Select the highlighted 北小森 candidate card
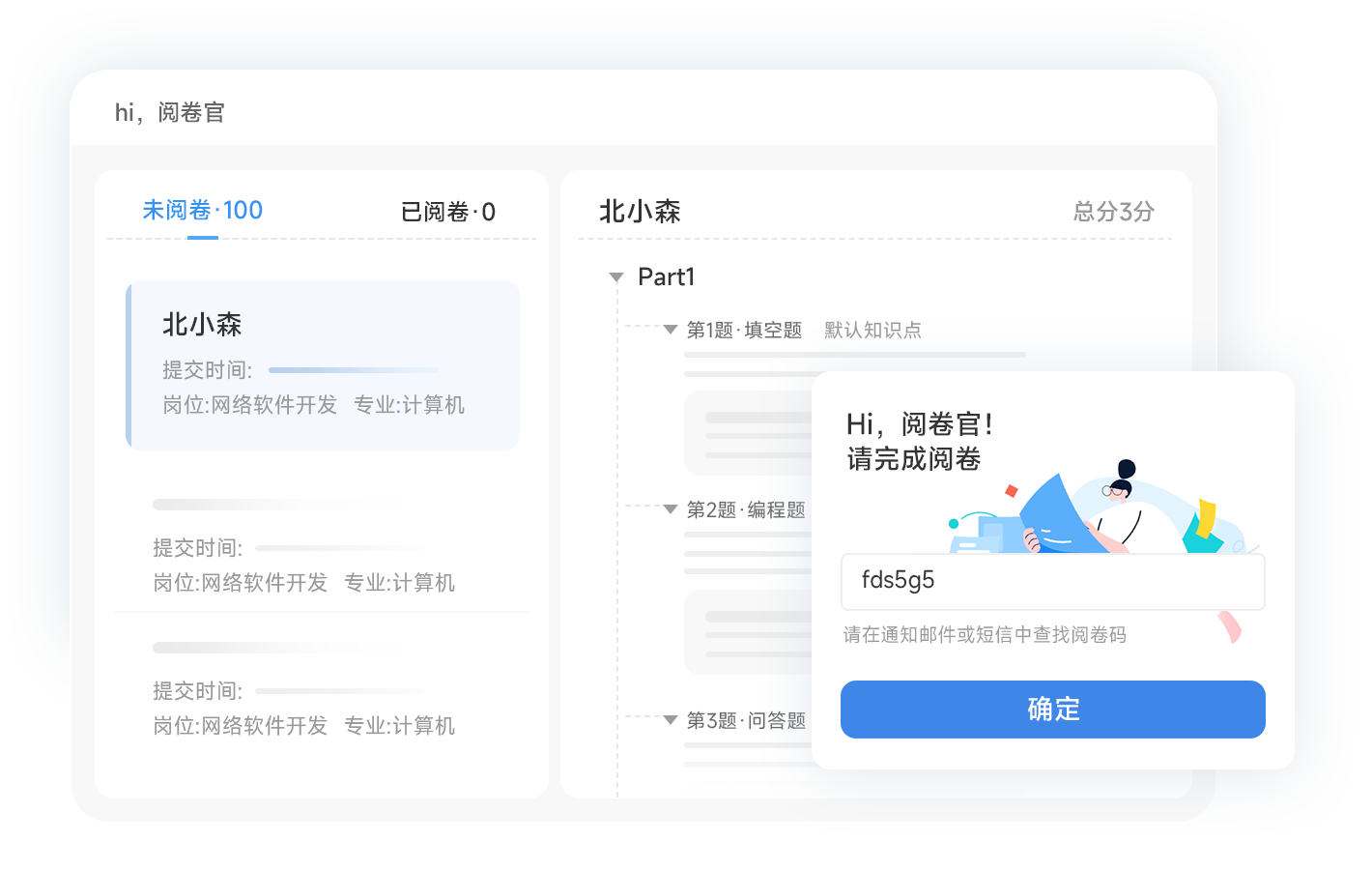 [323, 365]
